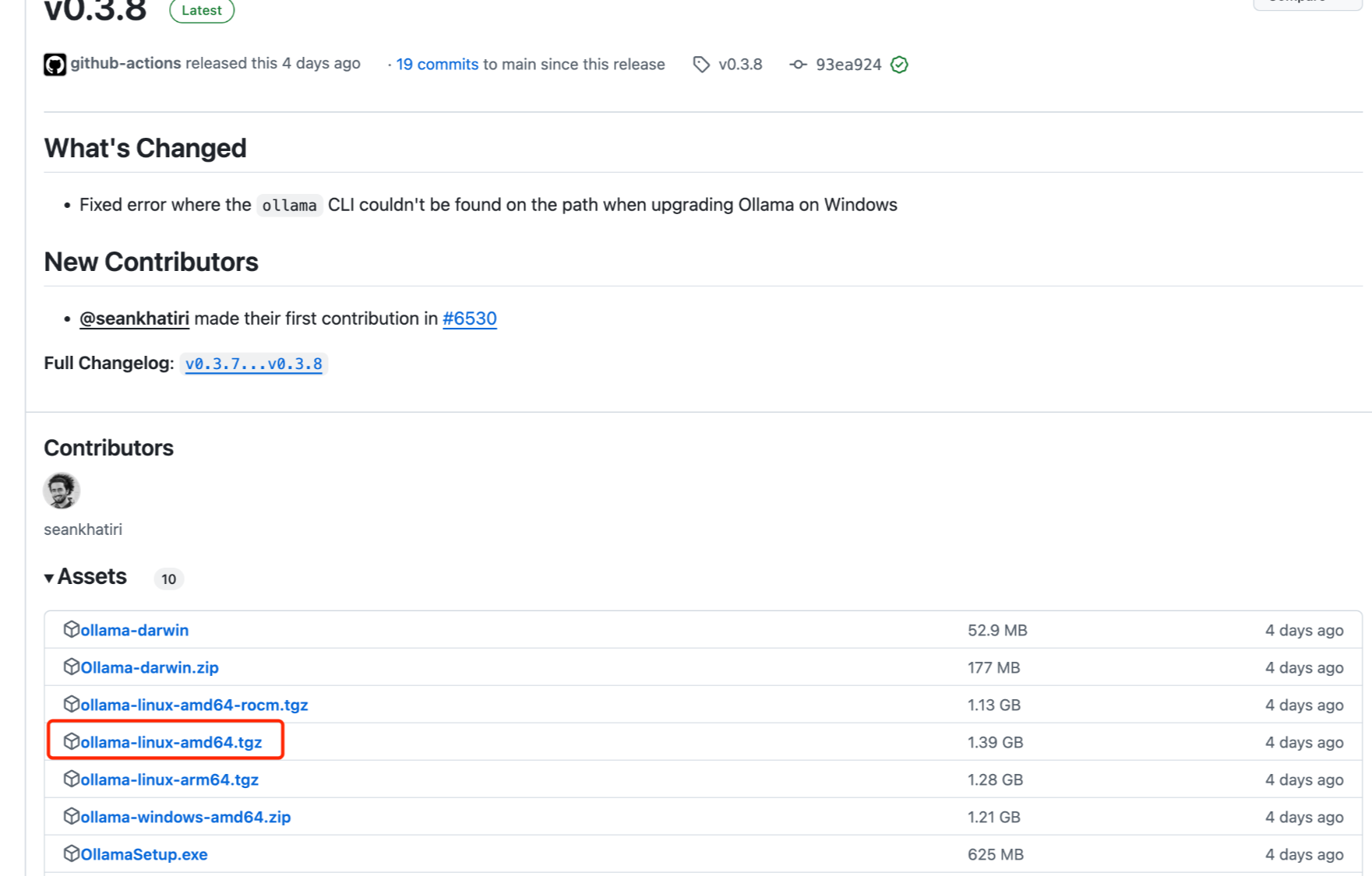Open the github-actions author link

(125, 63)
